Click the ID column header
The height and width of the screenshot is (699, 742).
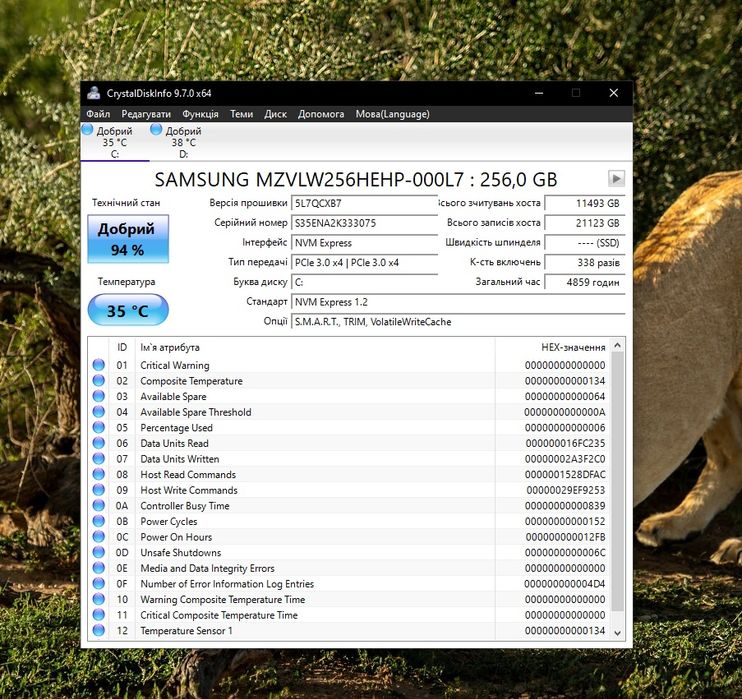click(x=122, y=347)
